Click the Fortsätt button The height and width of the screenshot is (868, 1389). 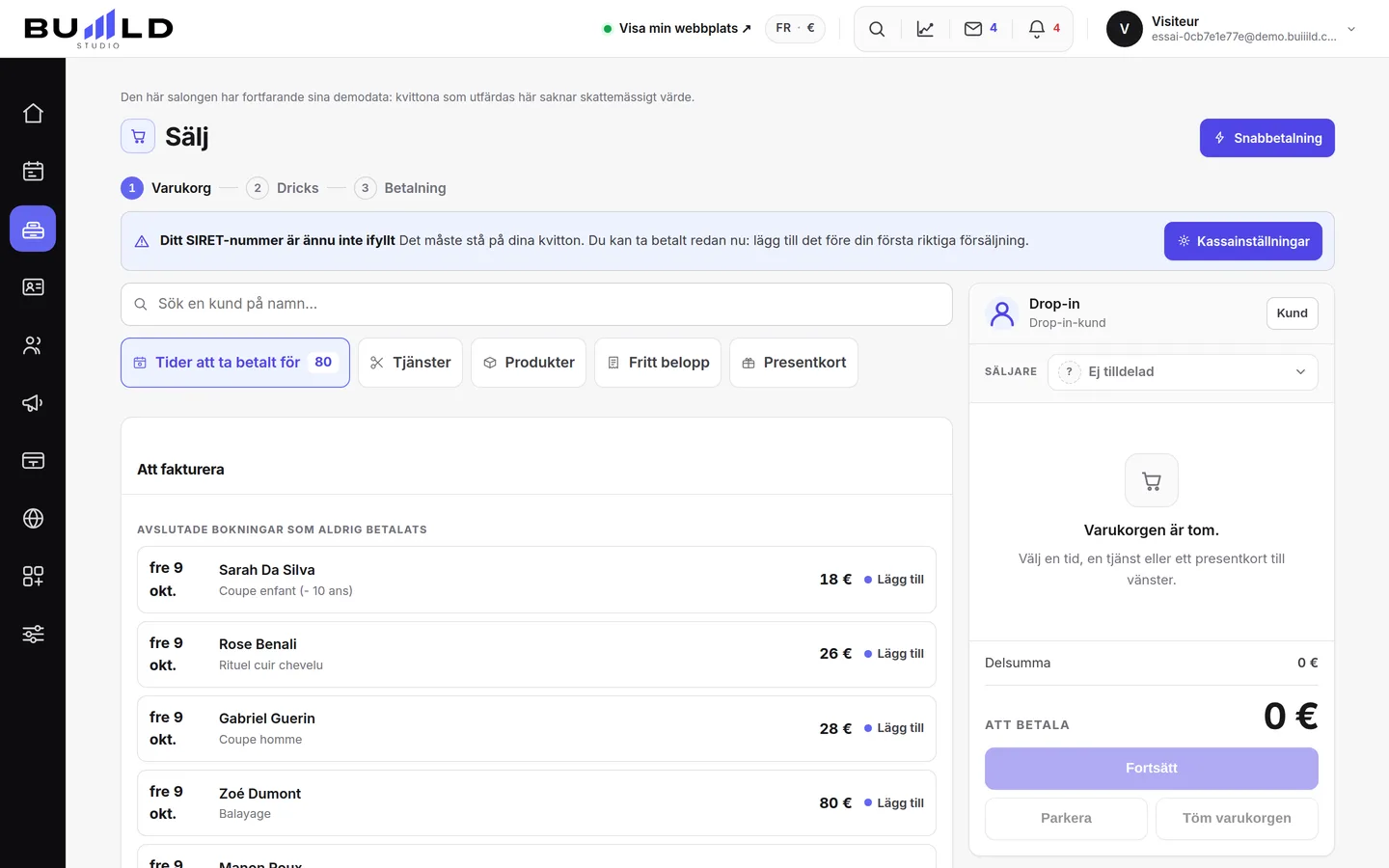(x=1152, y=769)
